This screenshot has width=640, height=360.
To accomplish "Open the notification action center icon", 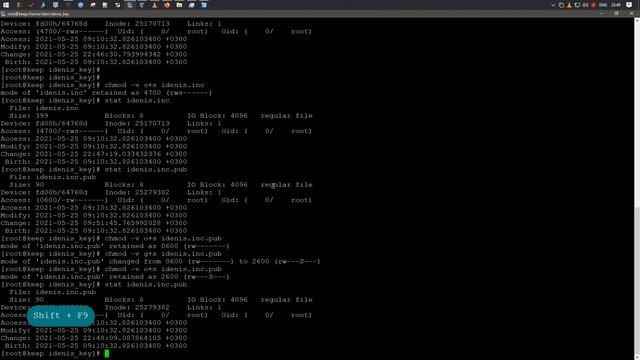I will click(629, 5).
